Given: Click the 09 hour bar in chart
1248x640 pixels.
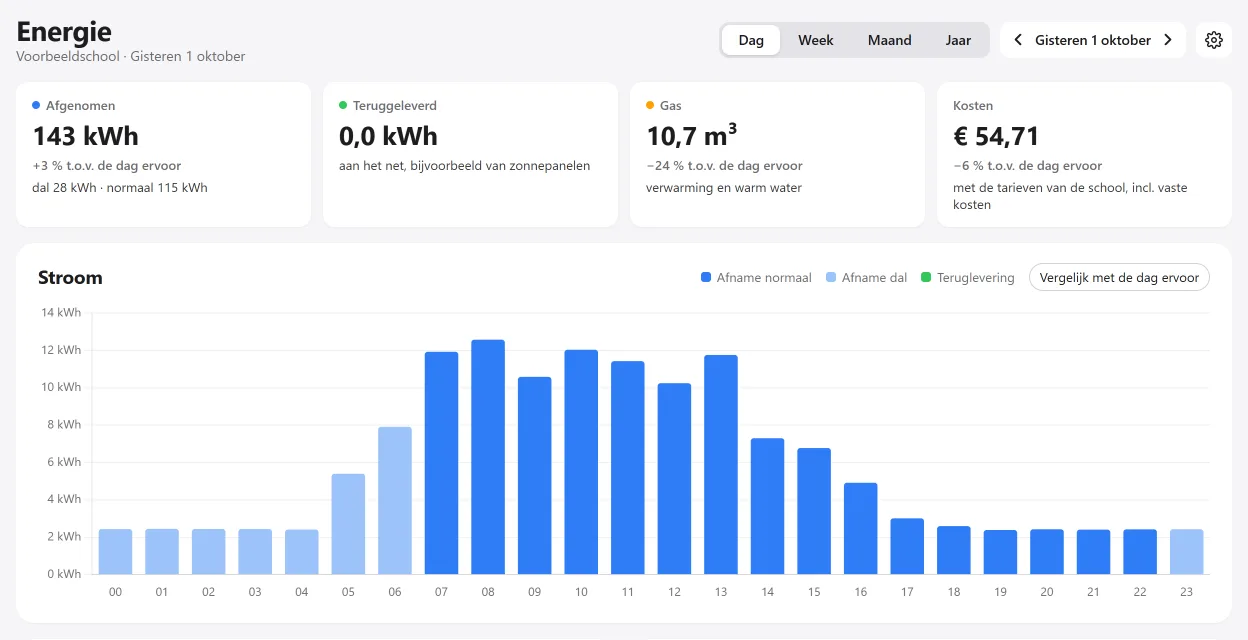Looking at the screenshot, I should [x=534, y=476].
